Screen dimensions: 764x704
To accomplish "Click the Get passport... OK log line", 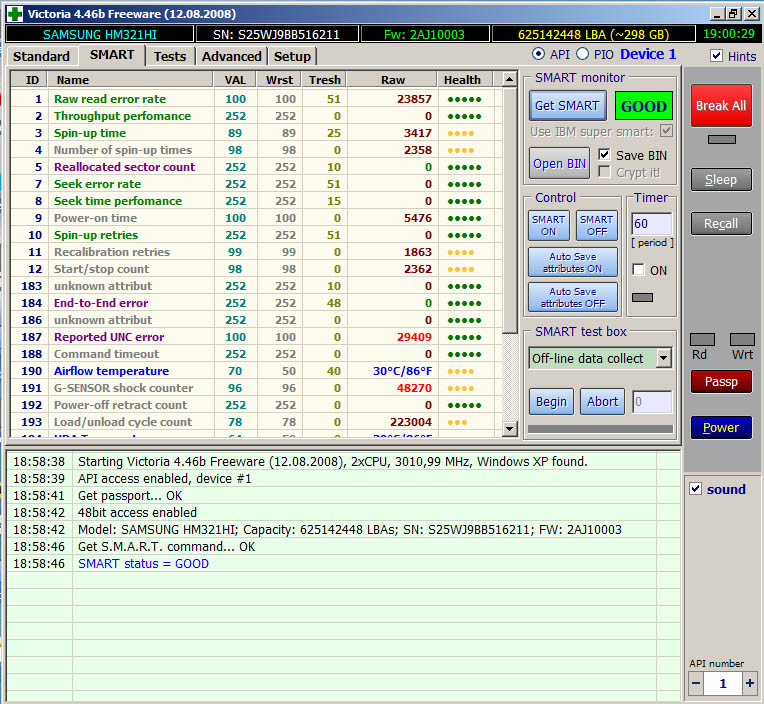I will coord(130,495).
